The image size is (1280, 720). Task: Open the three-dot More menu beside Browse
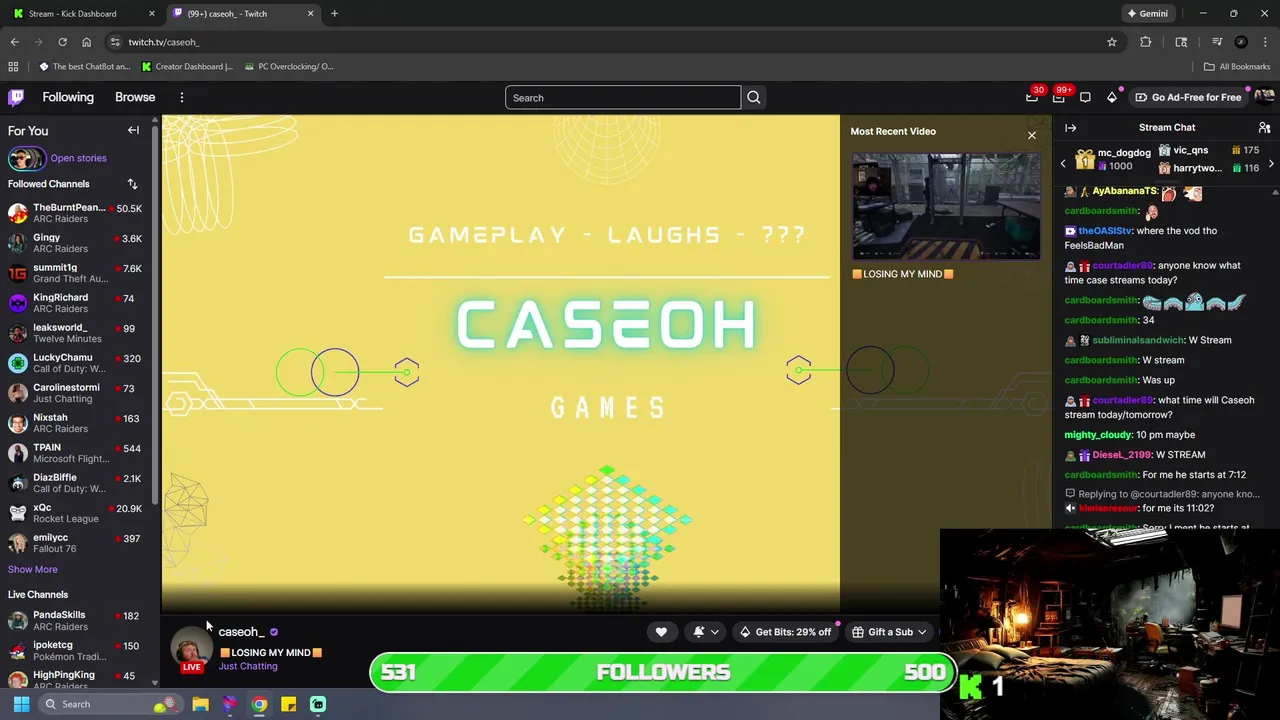pos(182,97)
